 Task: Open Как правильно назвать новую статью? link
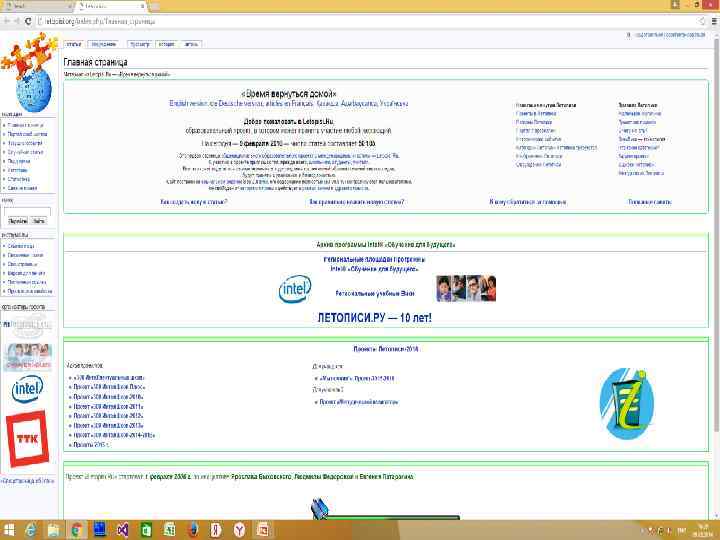357,202
